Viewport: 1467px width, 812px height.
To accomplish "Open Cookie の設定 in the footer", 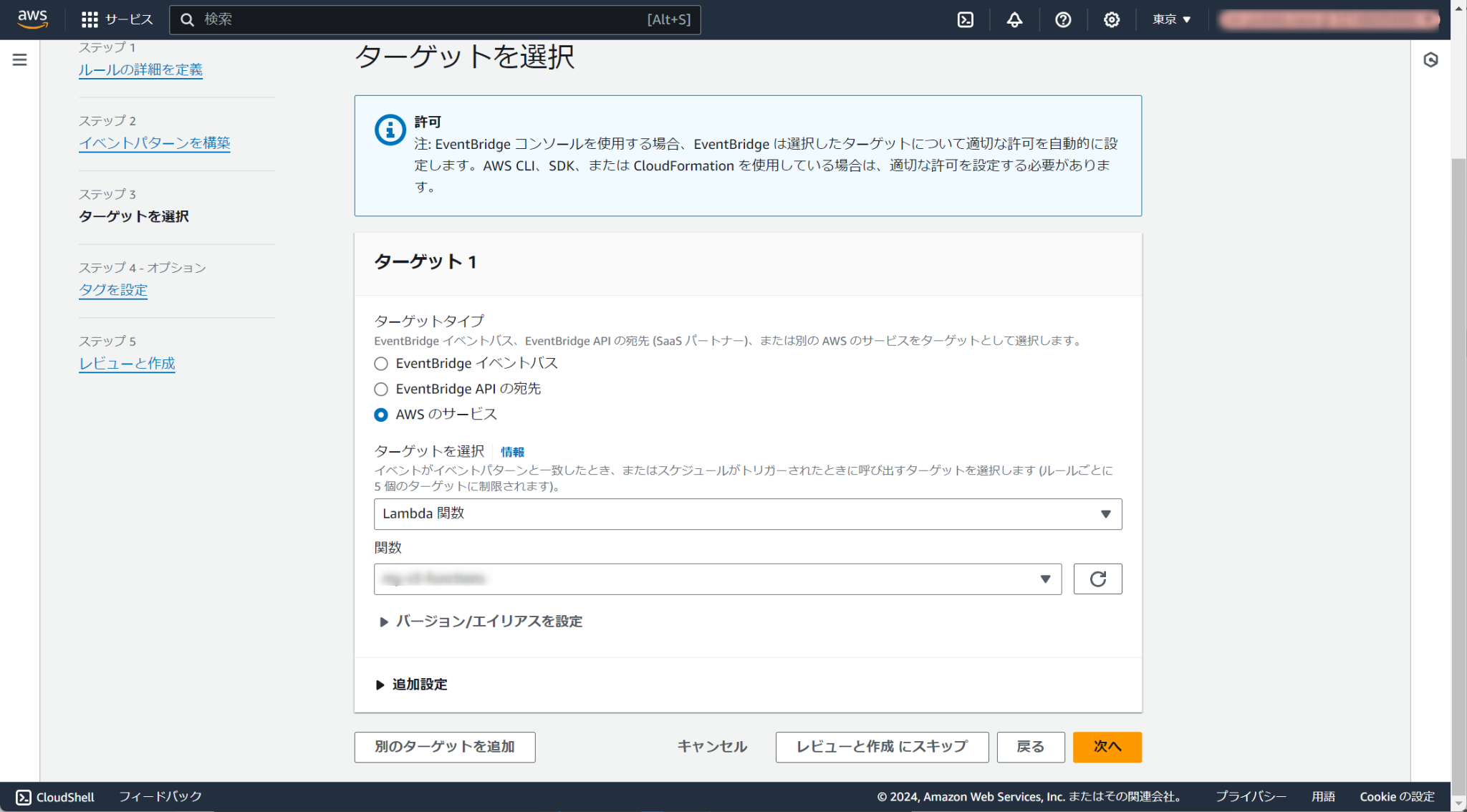I will point(1396,796).
